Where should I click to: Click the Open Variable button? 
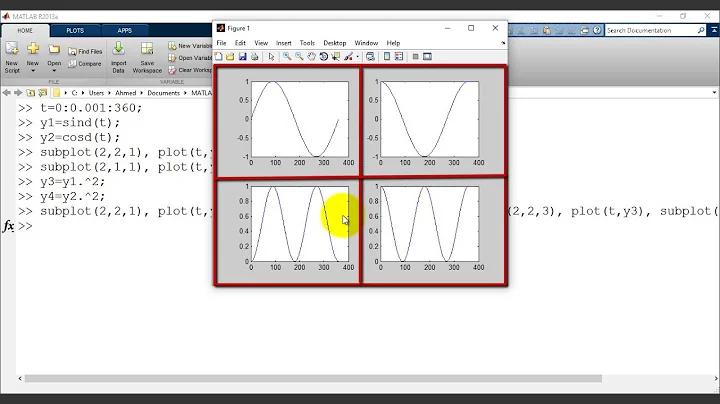tap(190, 58)
